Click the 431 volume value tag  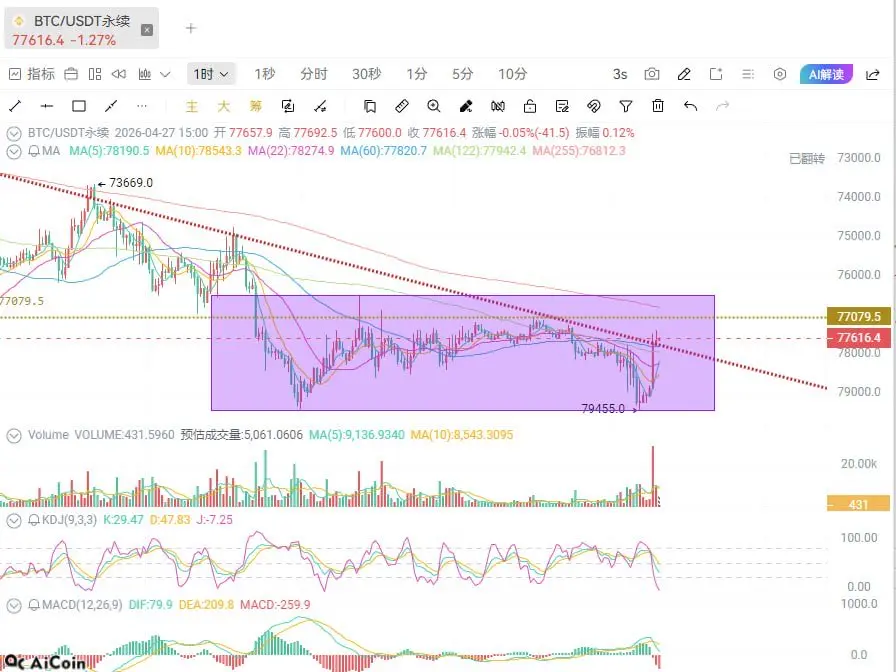pyautogui.click(x=858, y=504)
